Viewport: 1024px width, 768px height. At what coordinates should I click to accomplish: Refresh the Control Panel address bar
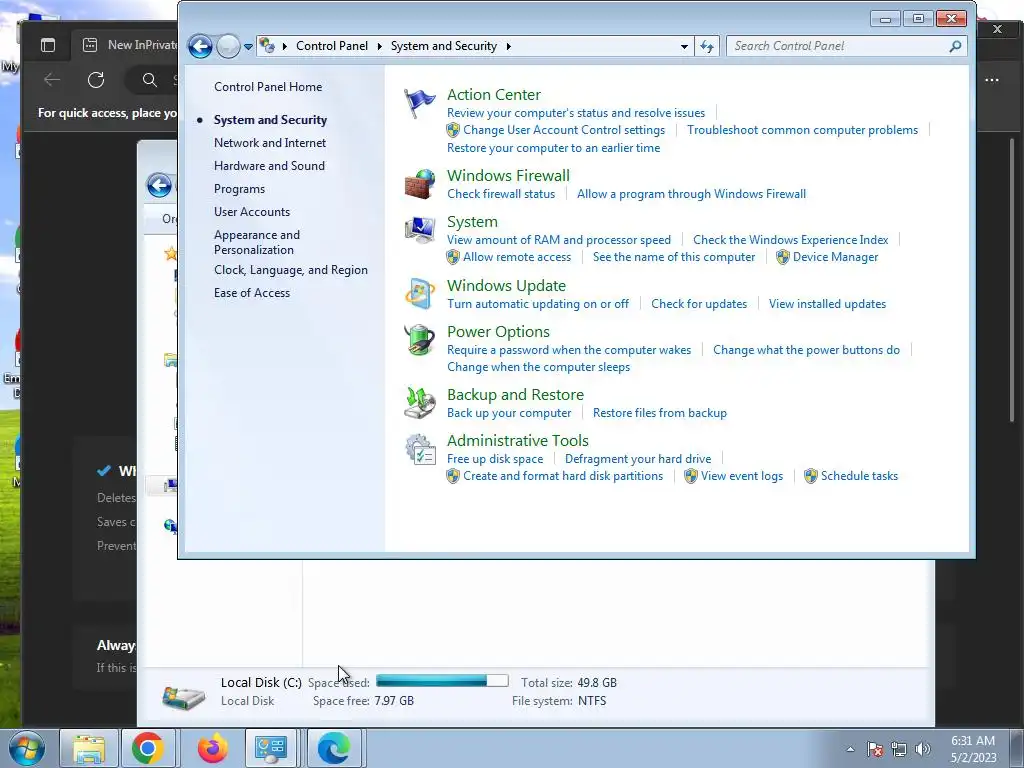[x=707, y=46]
